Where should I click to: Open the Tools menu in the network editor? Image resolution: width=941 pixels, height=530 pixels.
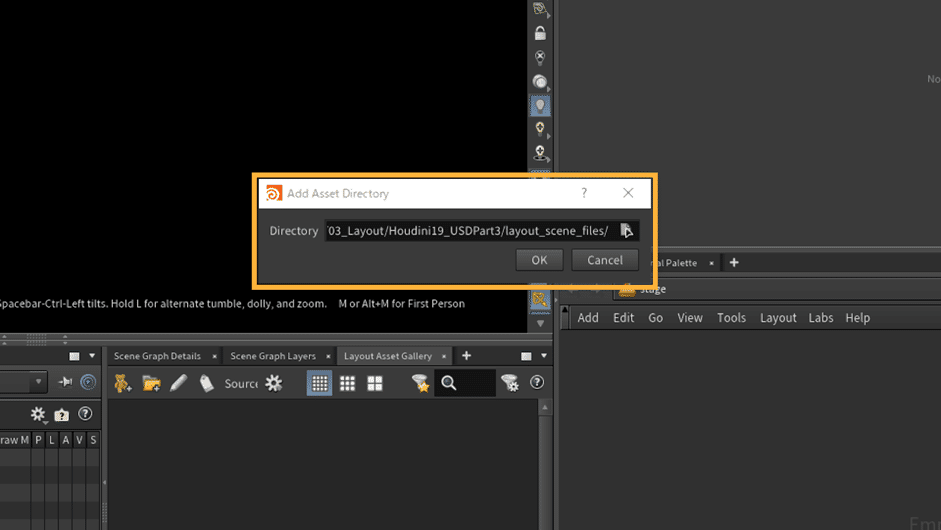coord(731,318)
